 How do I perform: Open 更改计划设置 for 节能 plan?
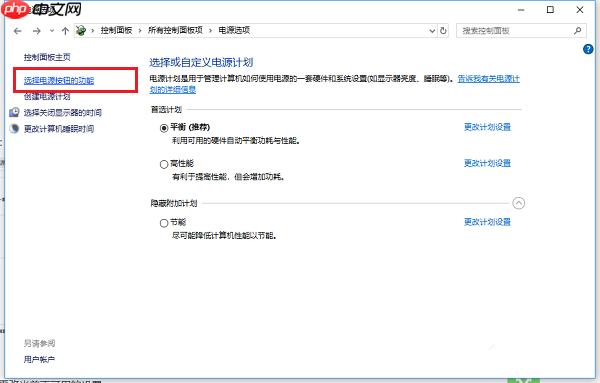(488, 222)
